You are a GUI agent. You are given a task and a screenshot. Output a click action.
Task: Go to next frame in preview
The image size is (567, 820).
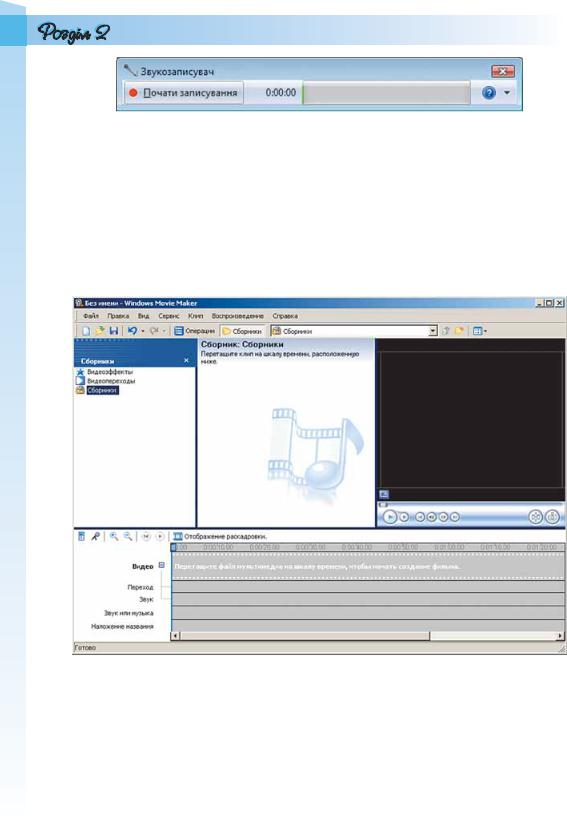tap(443, 517)
